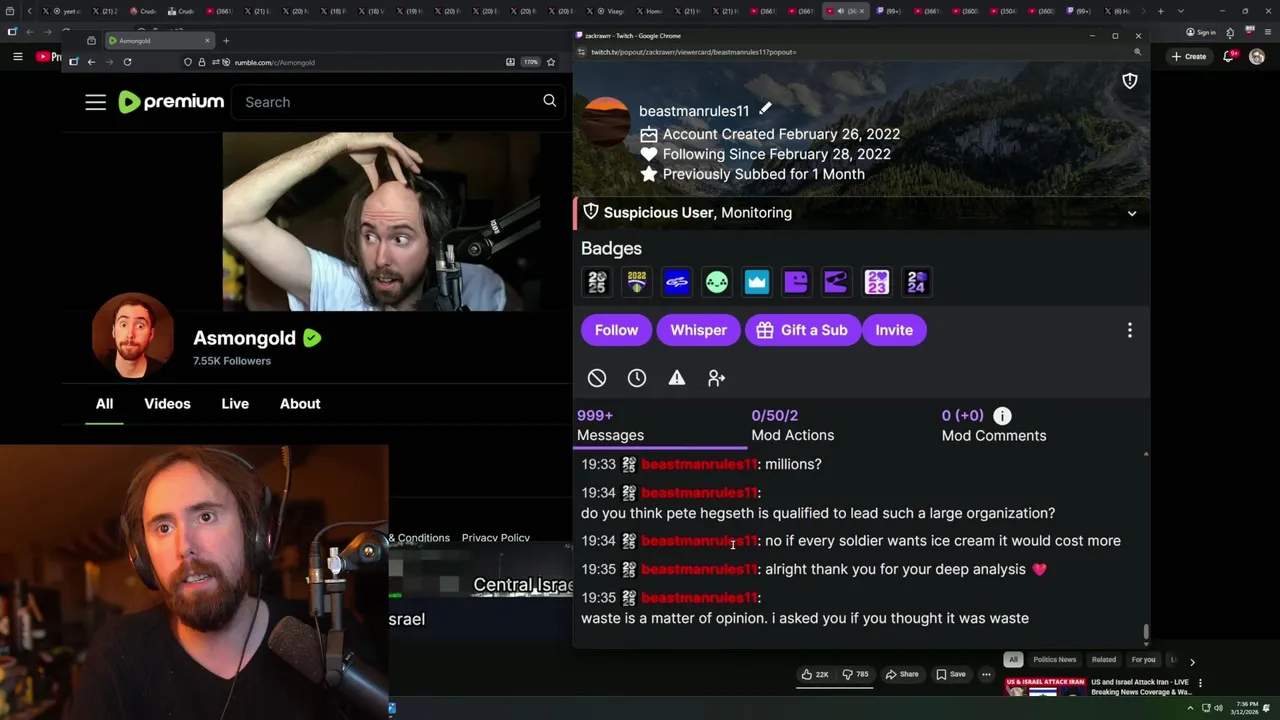Select the For you chip
The height and width of the screenshot is (720, 1280).
(1143, 660)
